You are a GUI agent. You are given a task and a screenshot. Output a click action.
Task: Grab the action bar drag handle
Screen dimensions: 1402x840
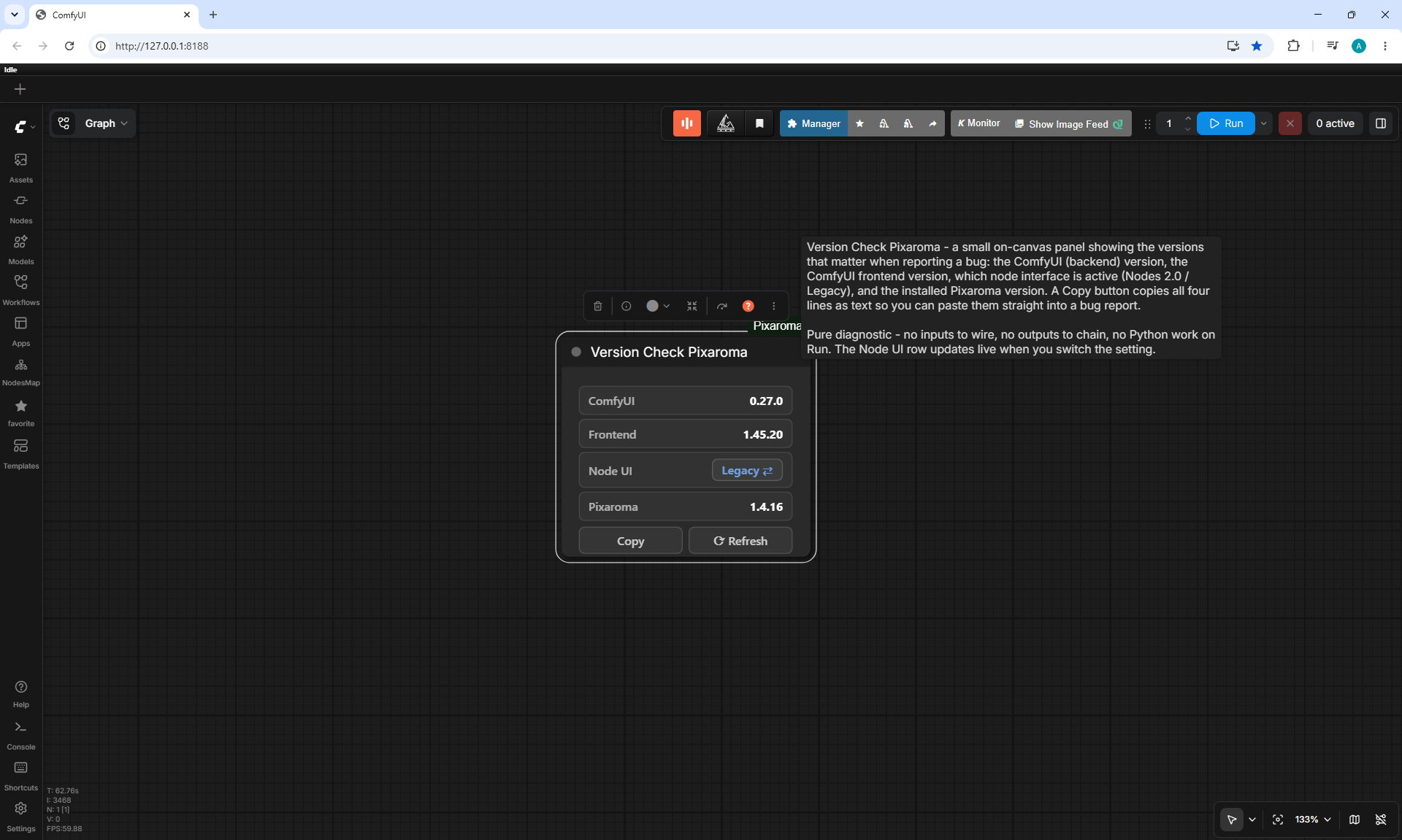[x=1146, y=124]
